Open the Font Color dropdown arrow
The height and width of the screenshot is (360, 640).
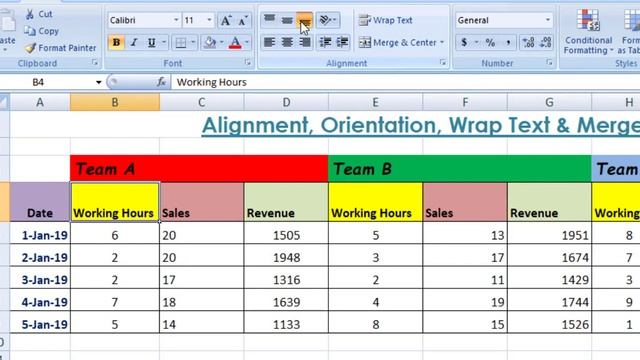pyautogui.click(x=247, y=42)
